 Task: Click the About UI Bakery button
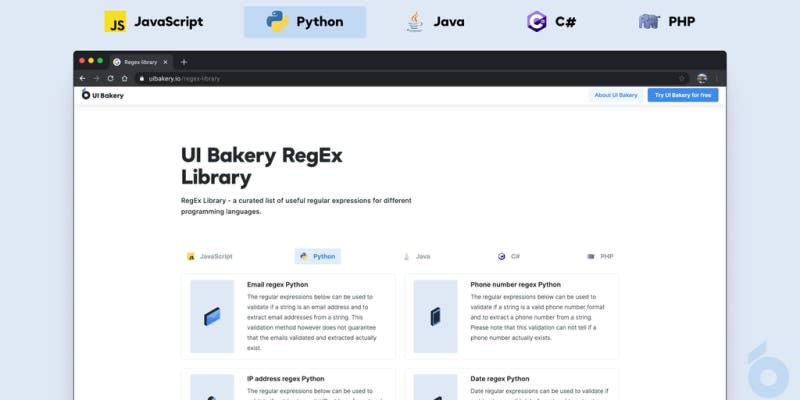click(x=616, y=95)
